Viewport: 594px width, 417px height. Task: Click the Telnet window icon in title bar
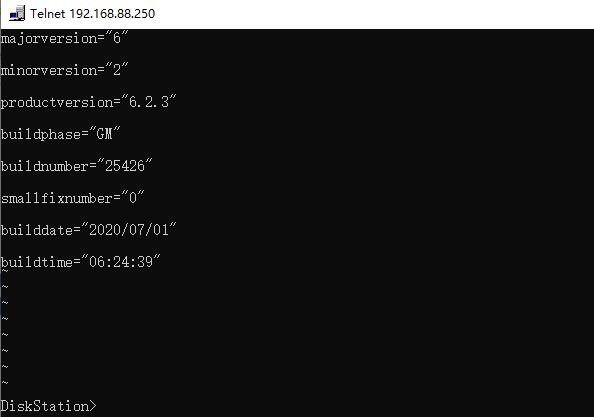[x=17, y=14]
